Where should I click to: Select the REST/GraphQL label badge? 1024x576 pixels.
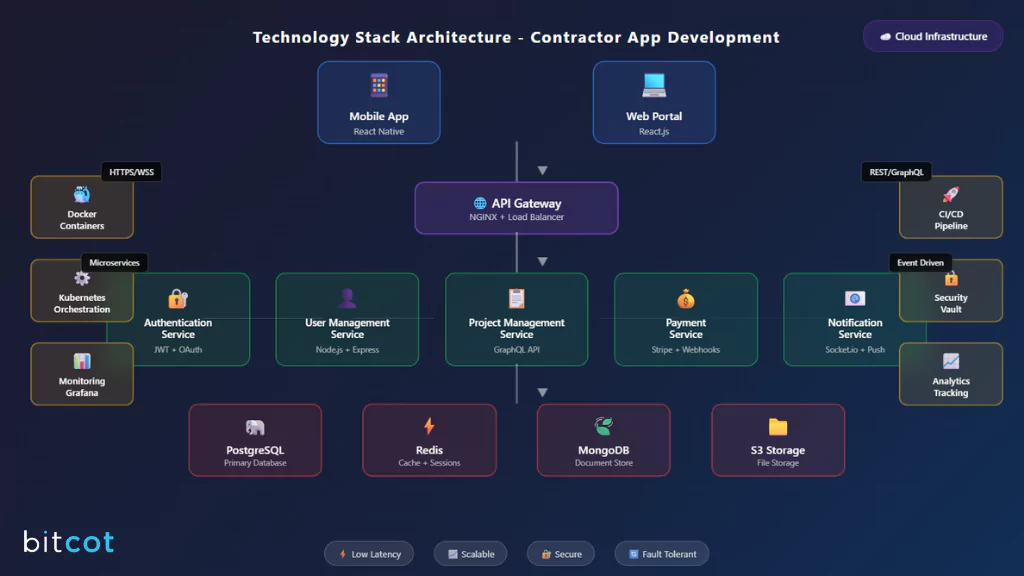point(895,171)
